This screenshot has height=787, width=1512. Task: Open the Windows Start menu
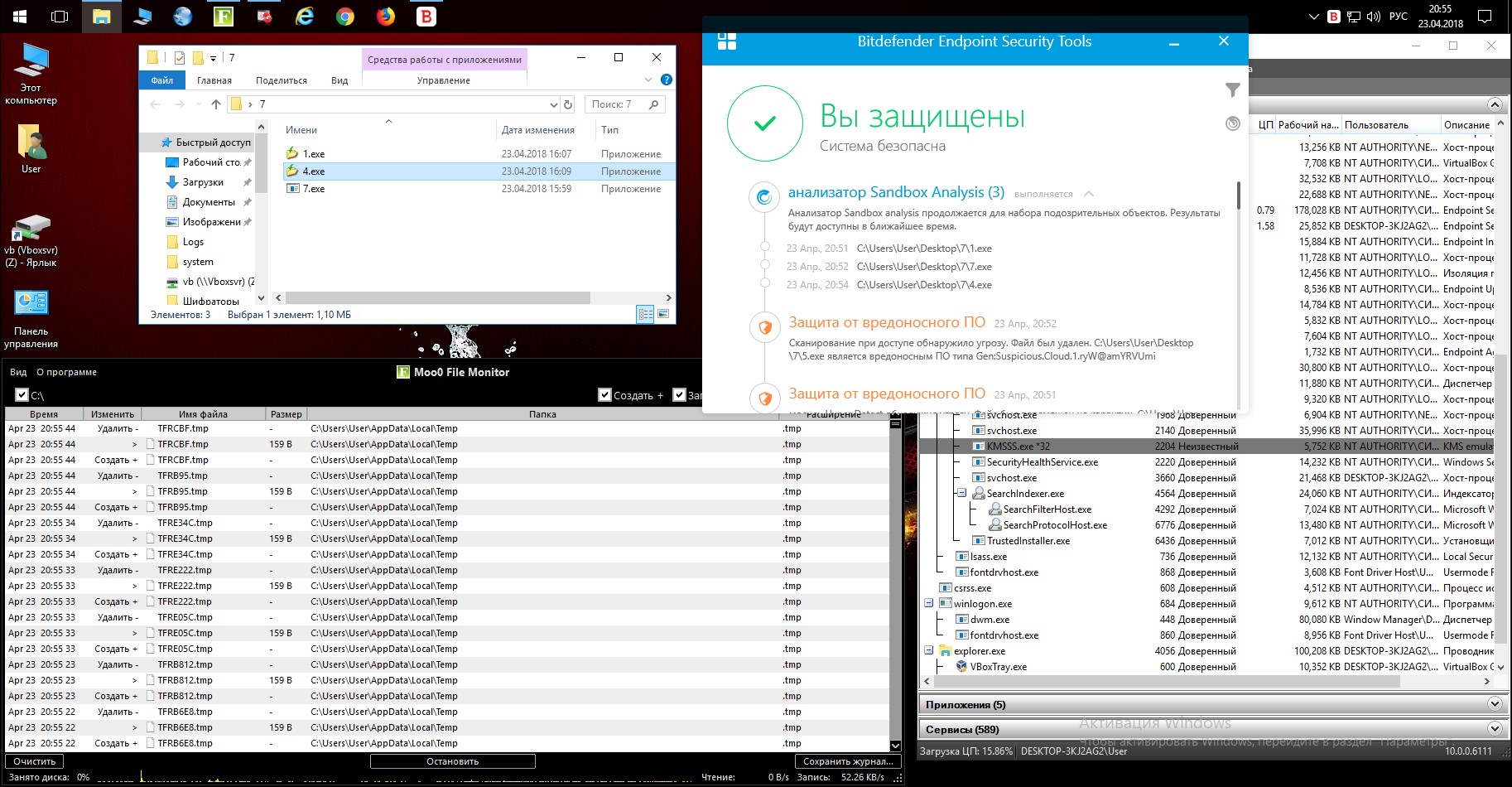click(x=20, y=17)
